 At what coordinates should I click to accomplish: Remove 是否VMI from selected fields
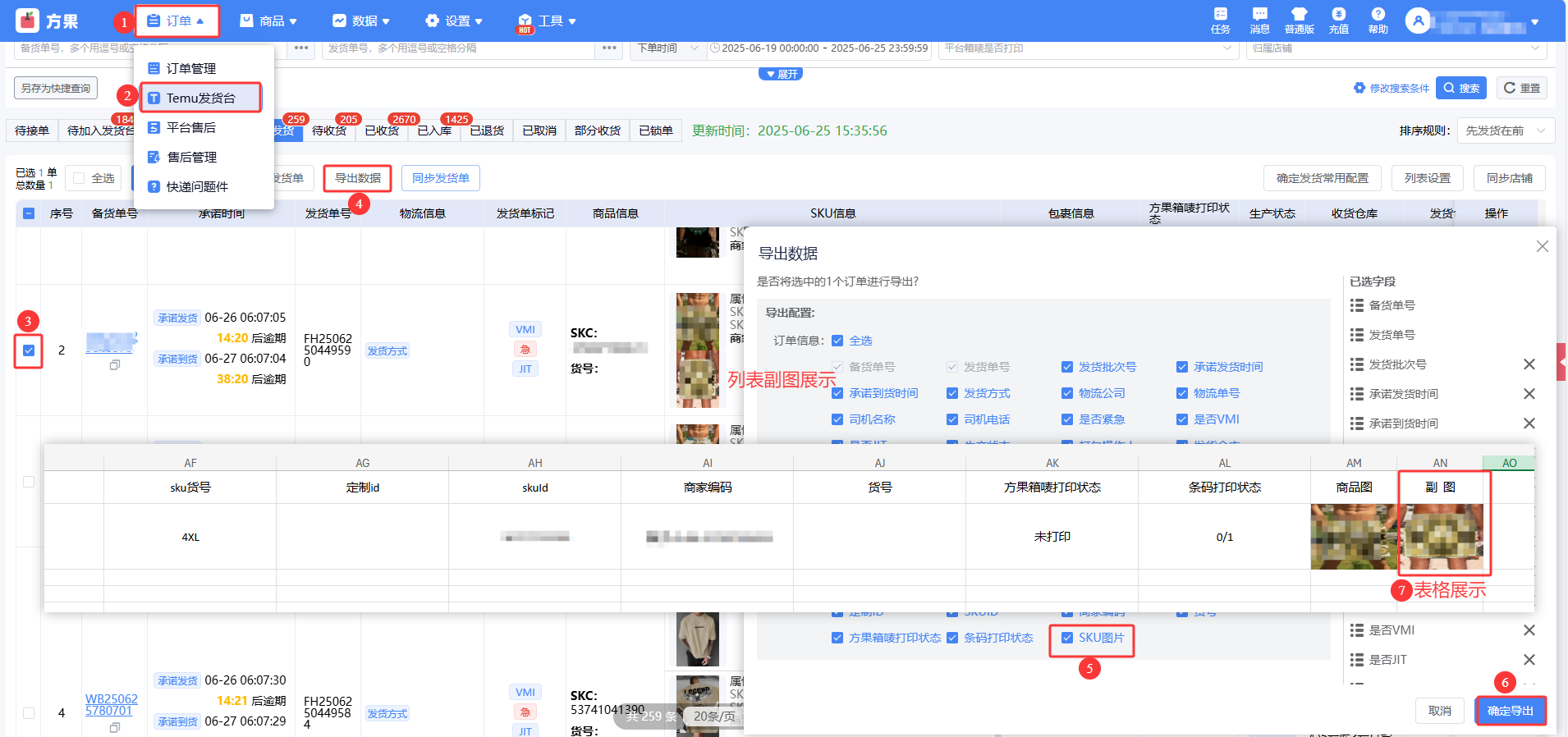coord(1529,630)
